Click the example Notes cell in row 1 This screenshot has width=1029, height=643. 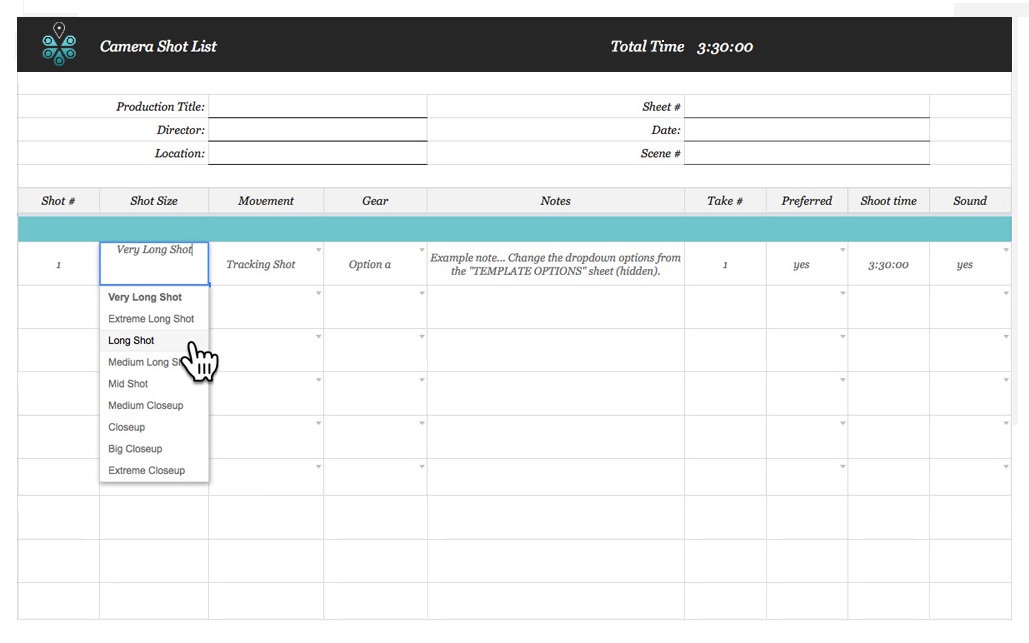point(555,265)
